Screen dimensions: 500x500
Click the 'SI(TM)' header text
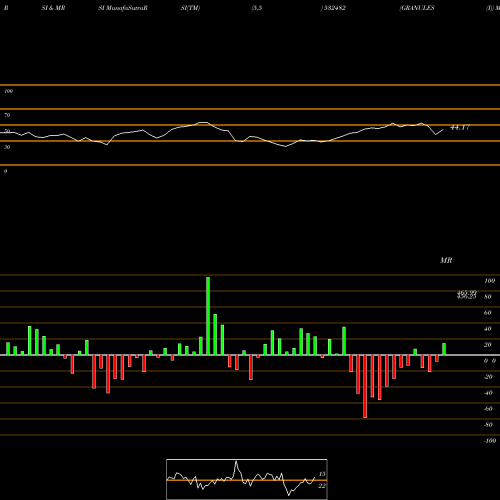click(190, 8)
